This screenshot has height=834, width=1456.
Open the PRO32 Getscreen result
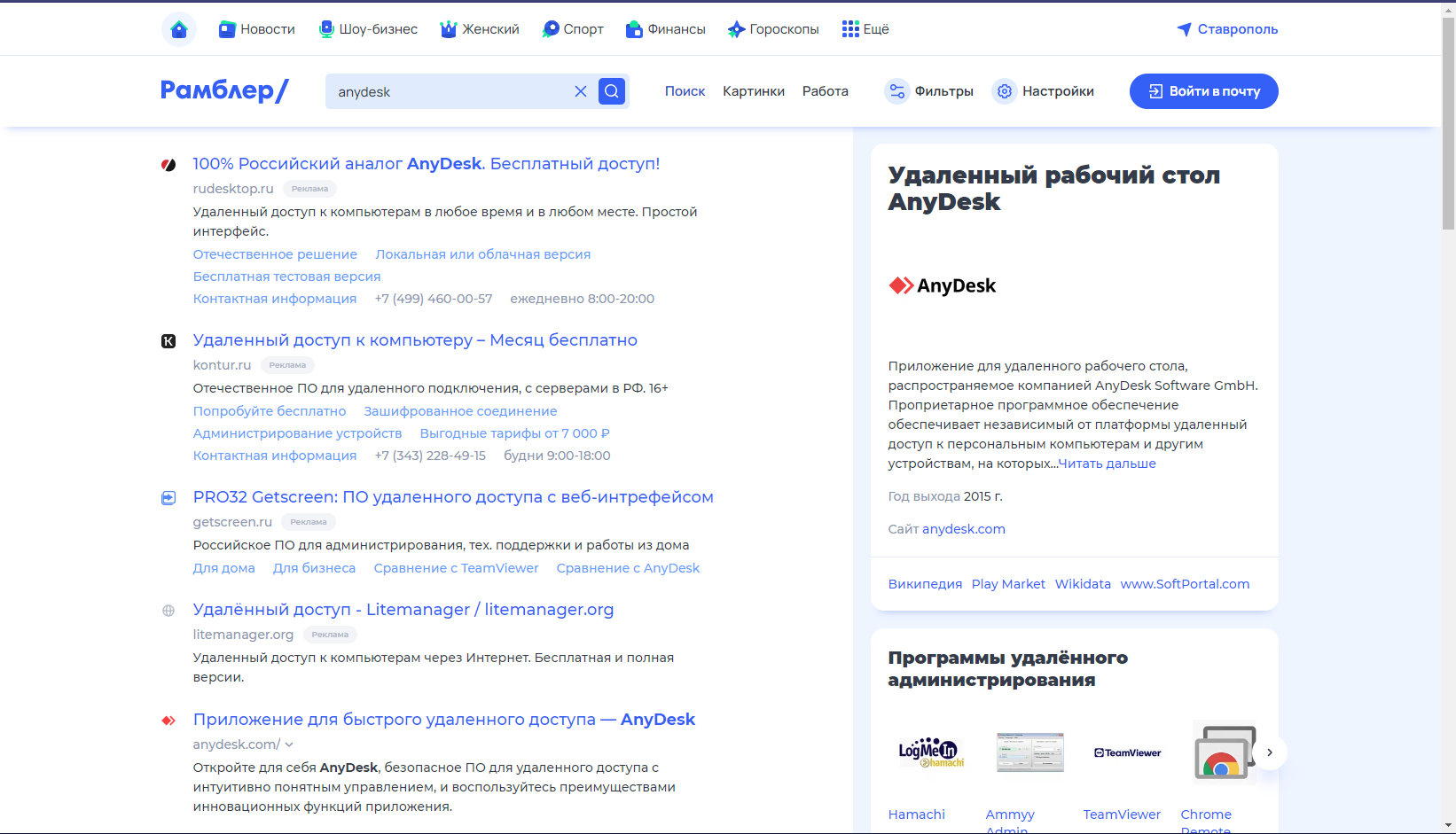[x=453, y=497]
